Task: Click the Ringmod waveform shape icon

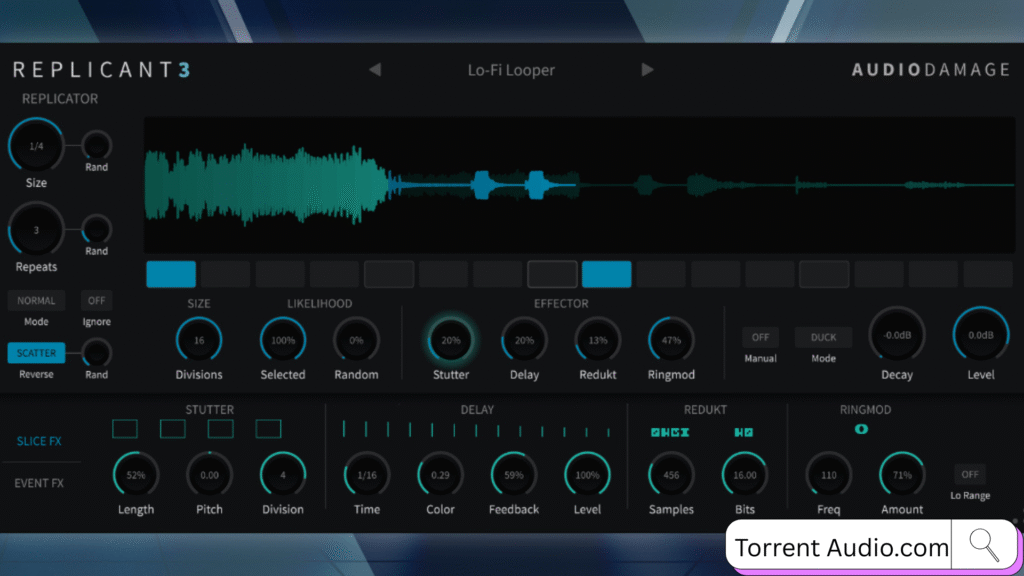Action: (861, 429)
